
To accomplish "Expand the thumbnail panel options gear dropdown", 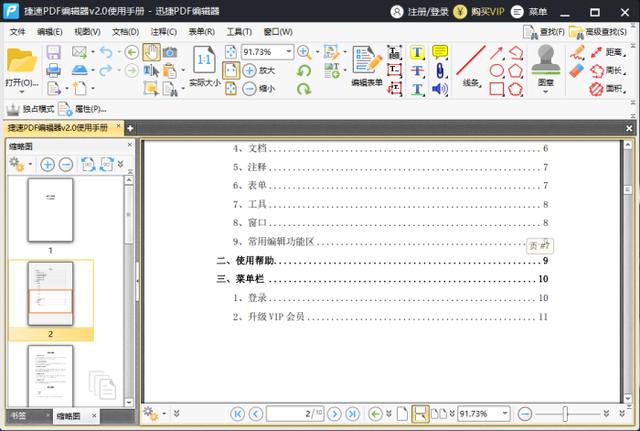I will point(19,164).
